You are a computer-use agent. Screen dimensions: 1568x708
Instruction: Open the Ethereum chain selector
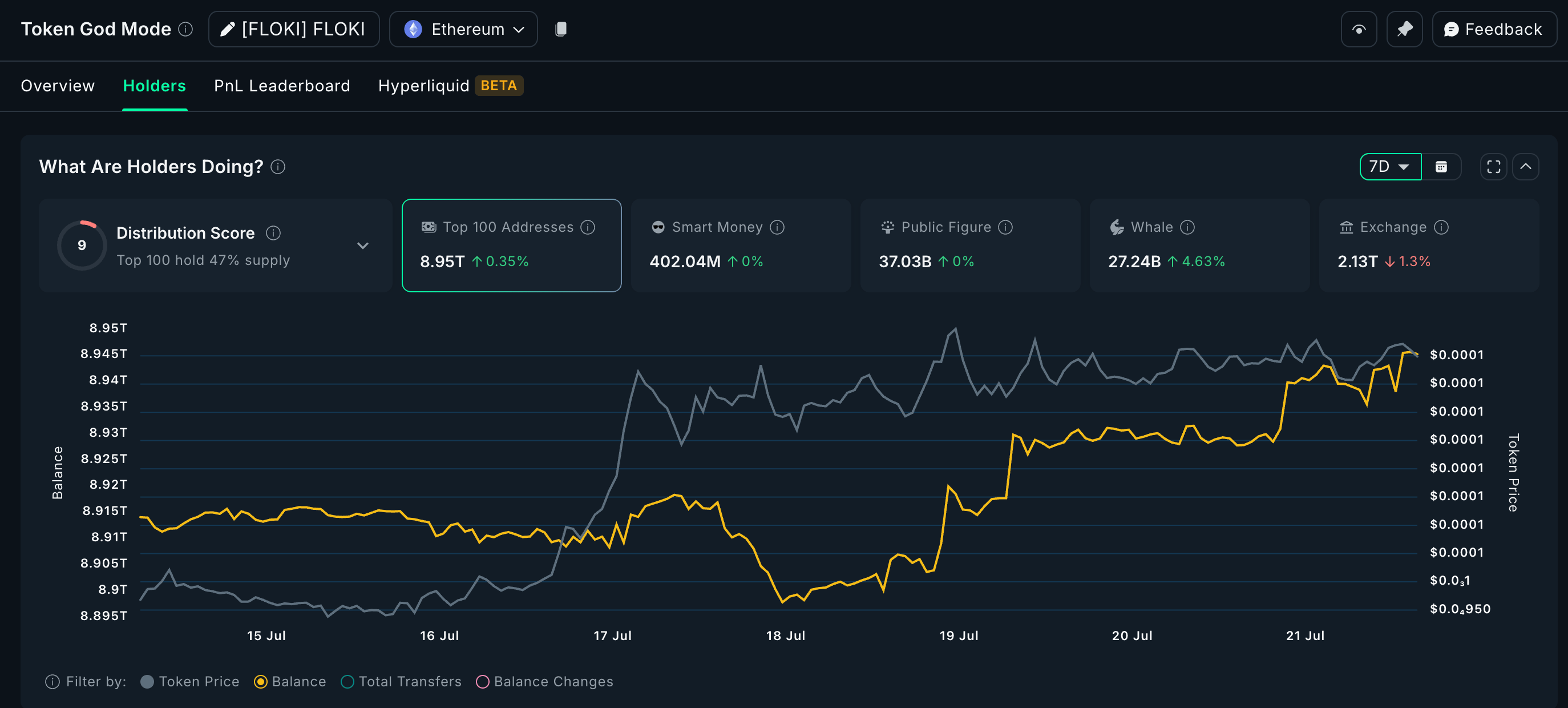point(463,29)
